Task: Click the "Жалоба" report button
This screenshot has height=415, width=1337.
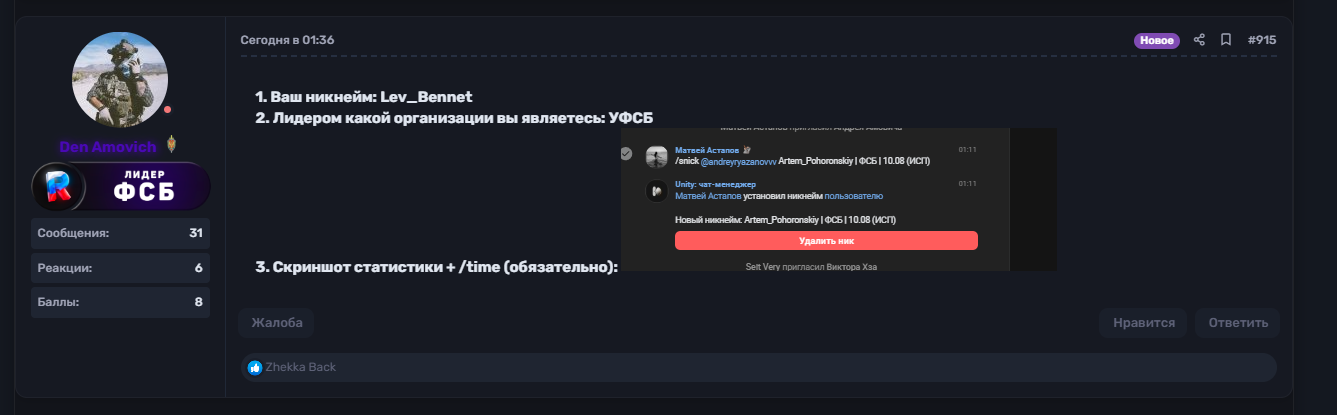Action: pyautogui.click(x=276, y=323)
